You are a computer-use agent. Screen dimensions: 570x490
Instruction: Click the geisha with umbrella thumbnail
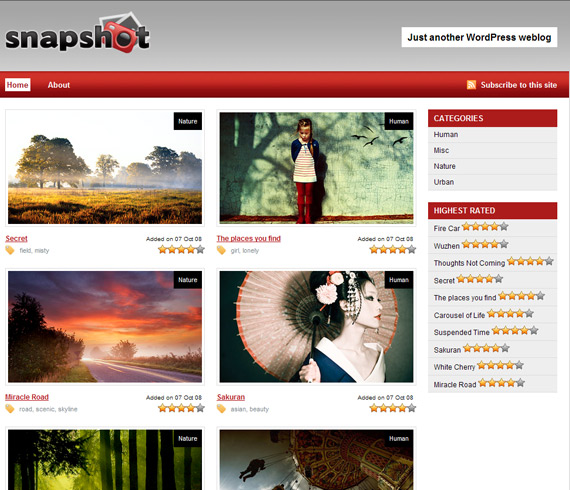tap(316, 326)
